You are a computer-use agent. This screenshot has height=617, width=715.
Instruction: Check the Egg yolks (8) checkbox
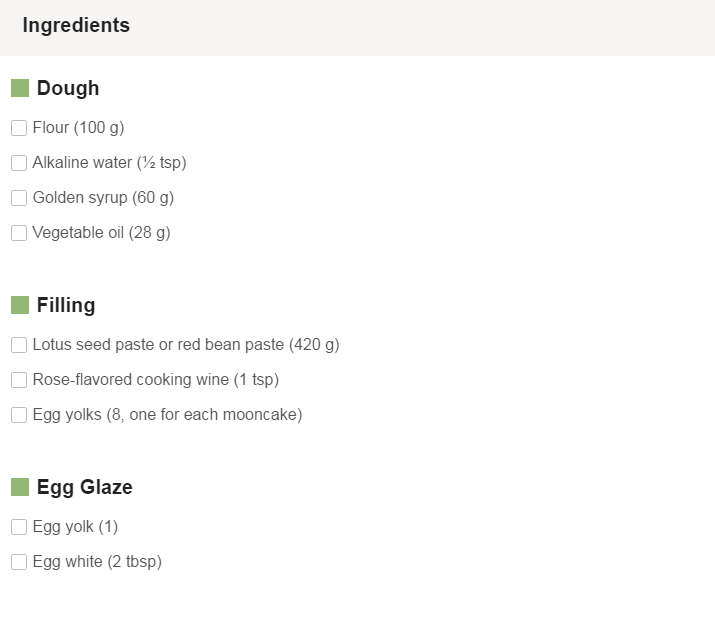coord(19,415)
